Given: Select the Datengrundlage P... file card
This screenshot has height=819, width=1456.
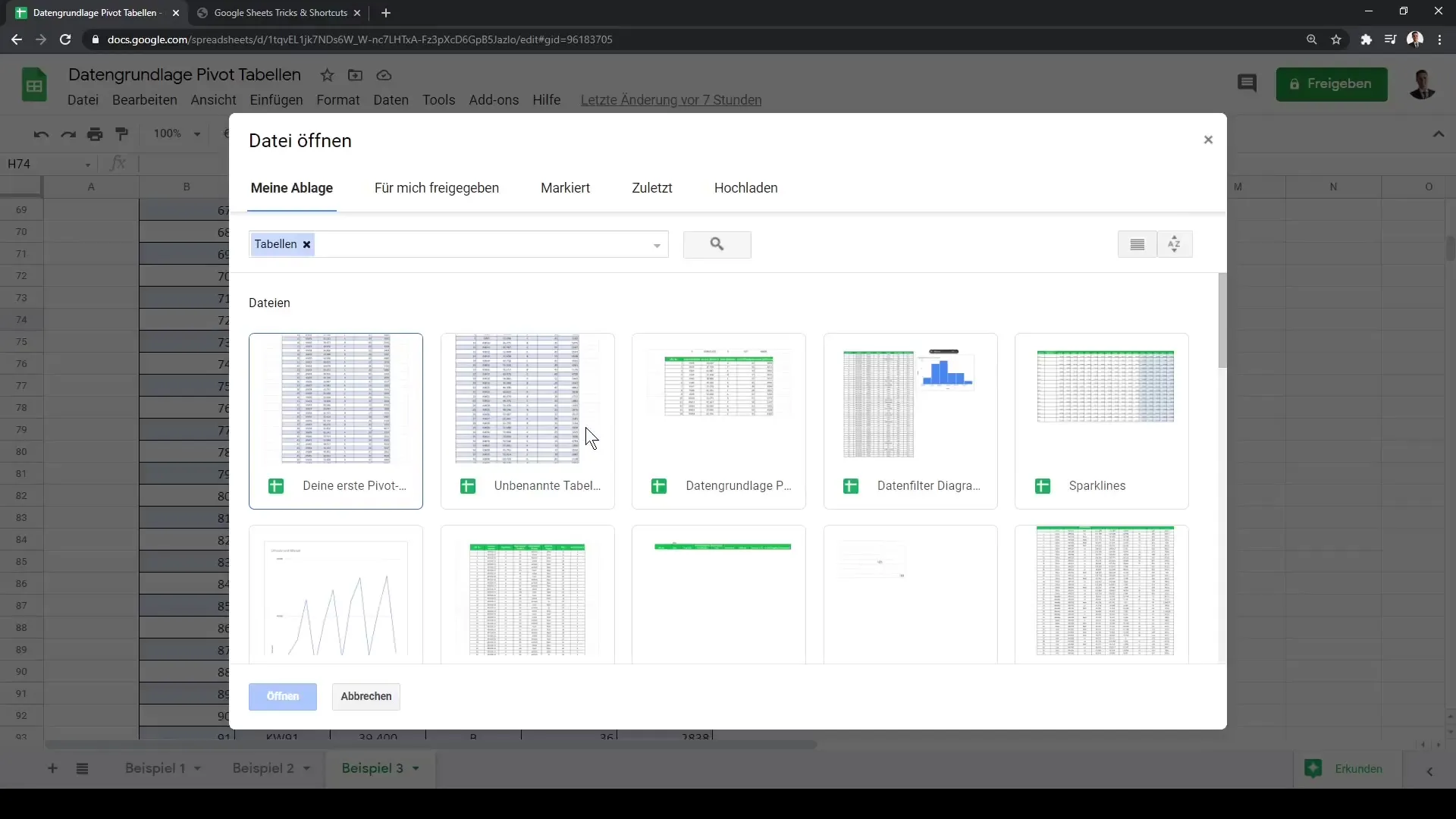Looking at the screenshot, I should tap(719, 421).
